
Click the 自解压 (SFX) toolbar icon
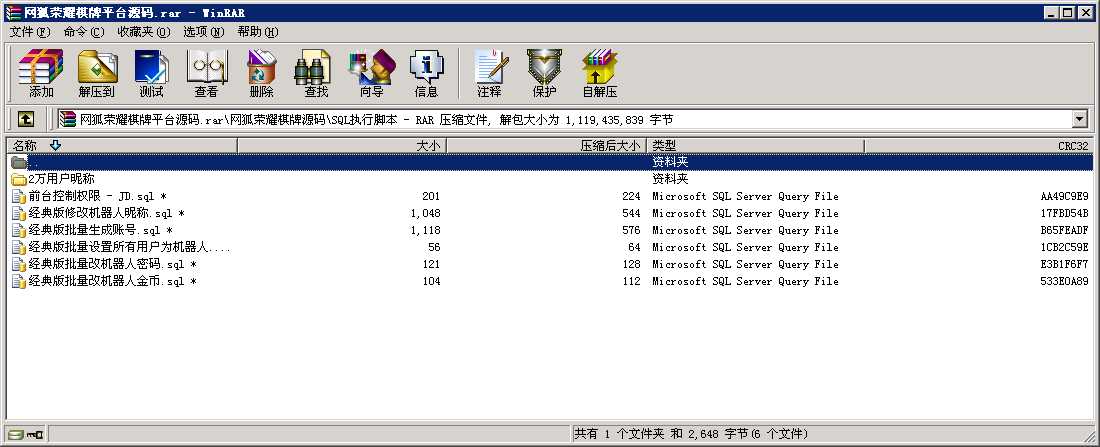[600, 73]
